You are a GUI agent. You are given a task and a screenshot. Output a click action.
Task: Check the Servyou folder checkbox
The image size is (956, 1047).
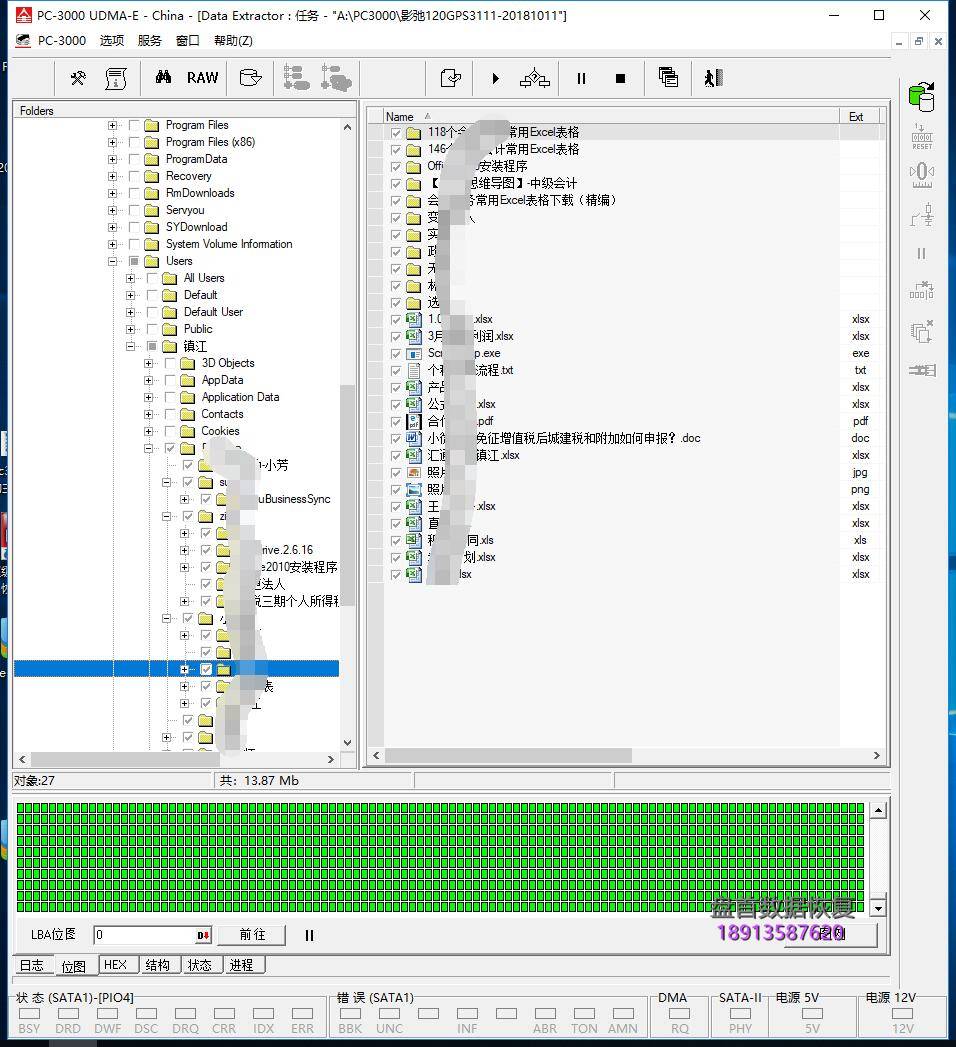(x=134, y=210)
